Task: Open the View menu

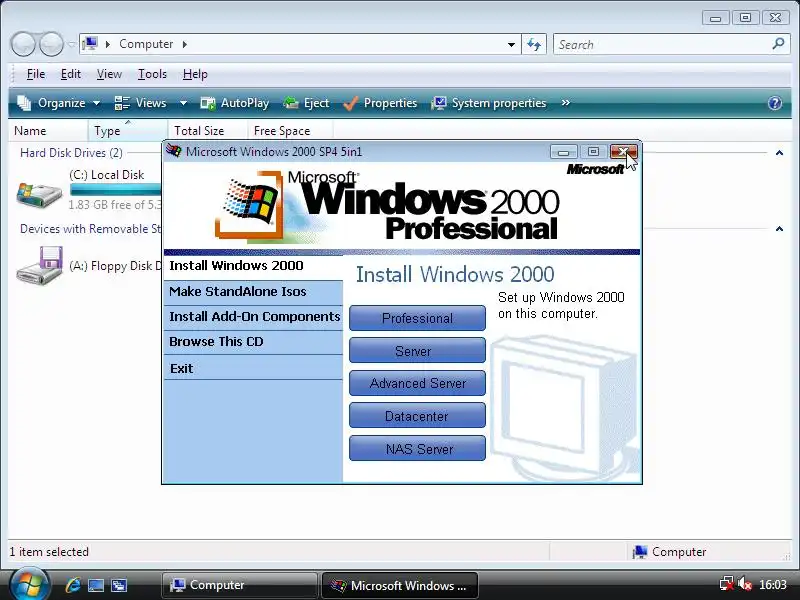Action: click(x=109, y=74)
